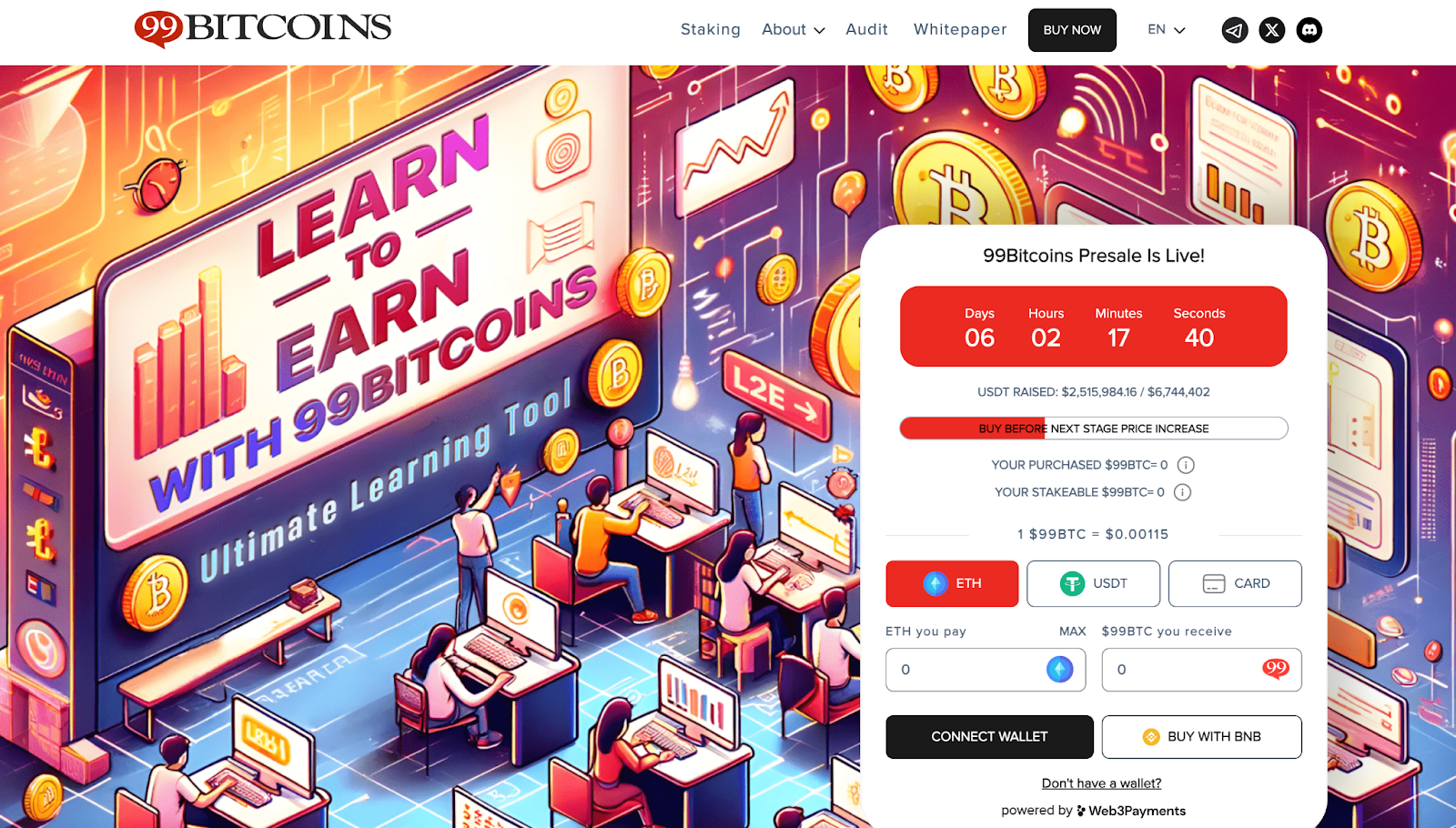Go to the Staking page
The width and height of the screenshot is (1456, 828).
[x=711, y=29]
